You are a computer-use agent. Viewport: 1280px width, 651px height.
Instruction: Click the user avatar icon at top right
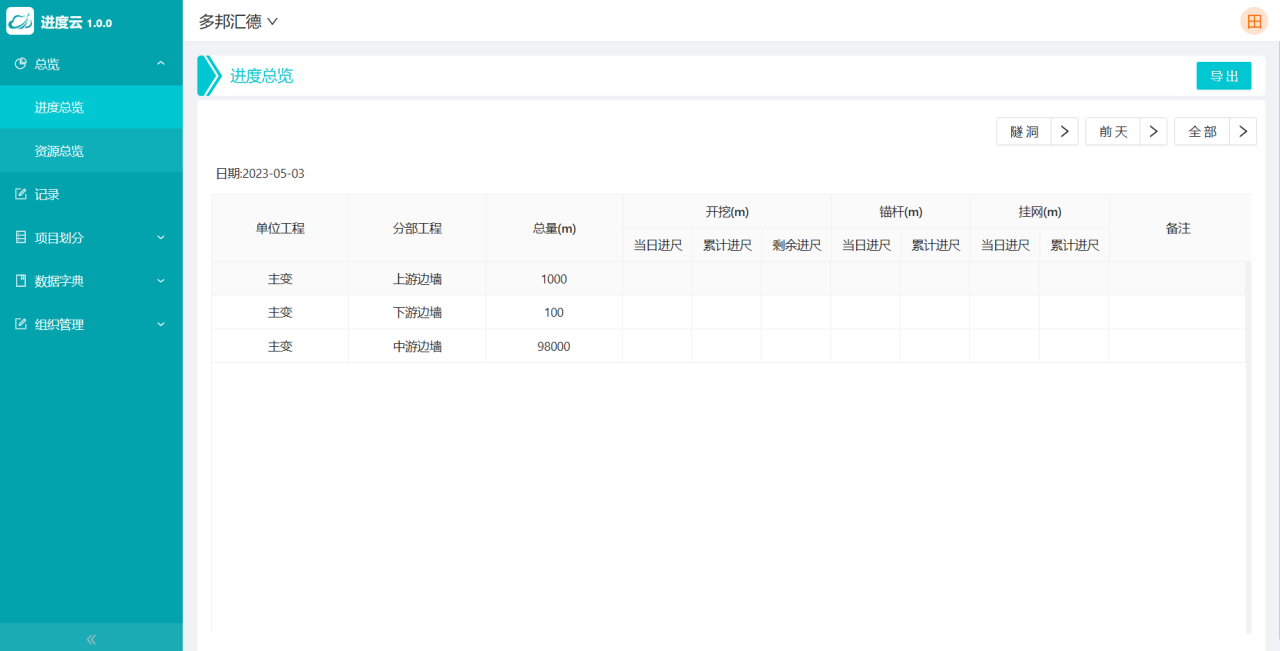(1253, 21)
